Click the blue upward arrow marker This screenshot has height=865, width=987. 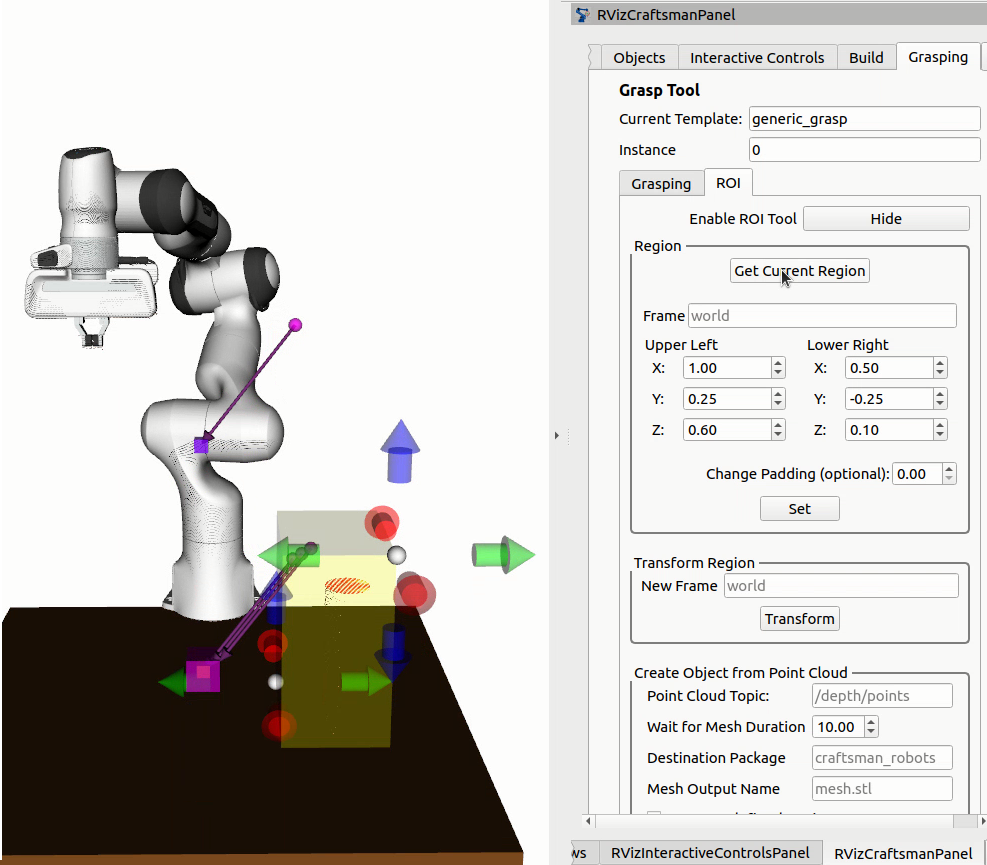click(x=400, y=451)
